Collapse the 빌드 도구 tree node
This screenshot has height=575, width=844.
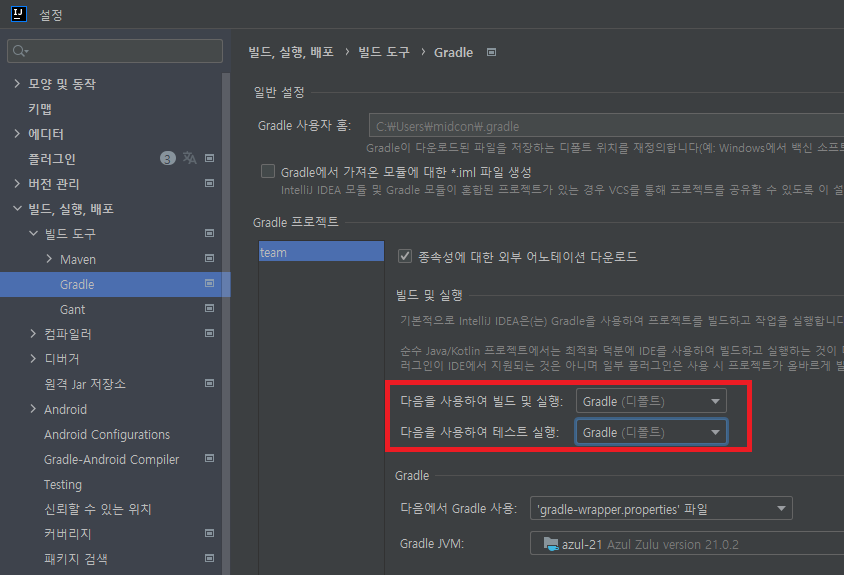click(33, 234)
